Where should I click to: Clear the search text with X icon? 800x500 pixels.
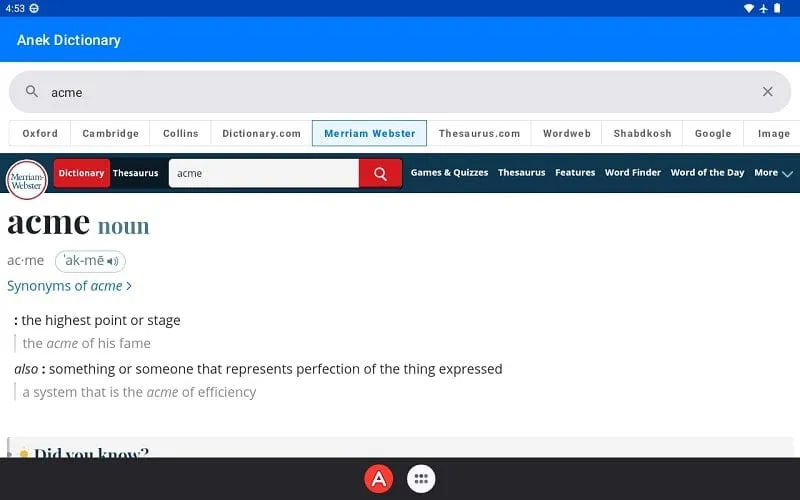coord(767,91)
